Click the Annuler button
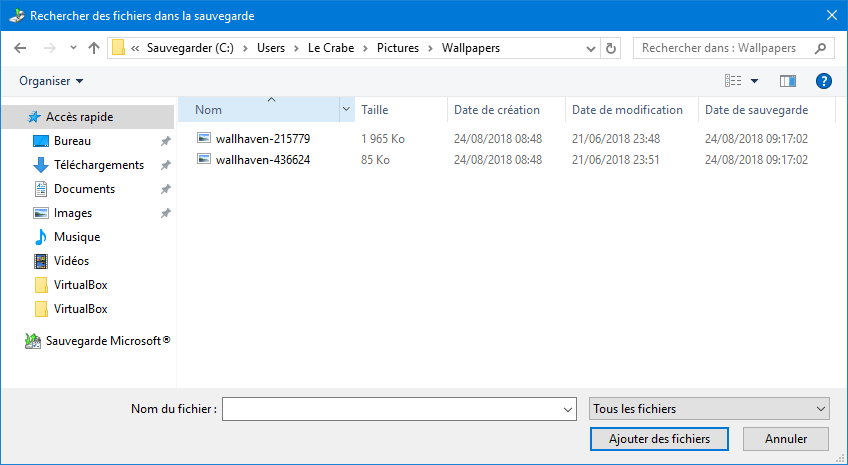Image resolution: width=848 pixels, height=465 pixels. pyautogui.click(x=786, y=439)
